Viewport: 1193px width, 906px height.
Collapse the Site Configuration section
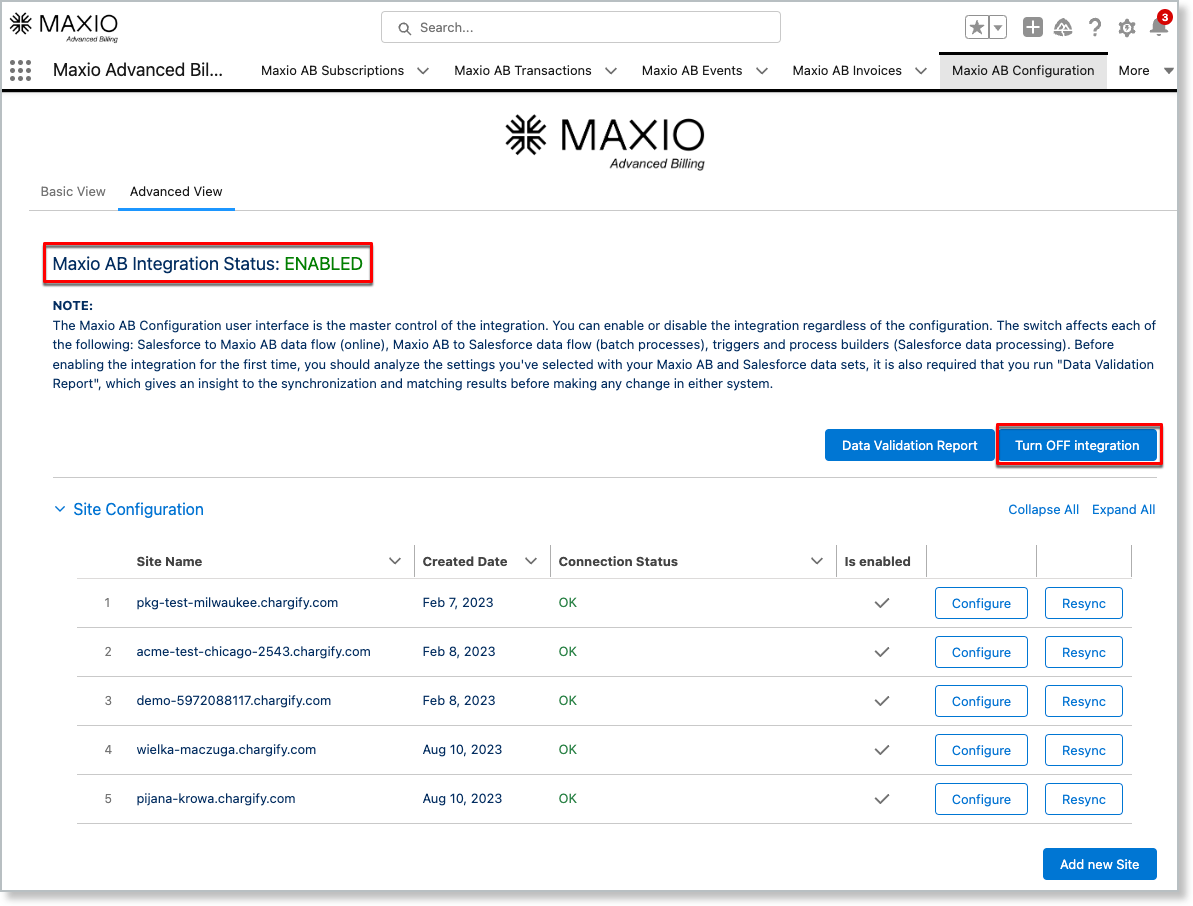tap(61, 510)
